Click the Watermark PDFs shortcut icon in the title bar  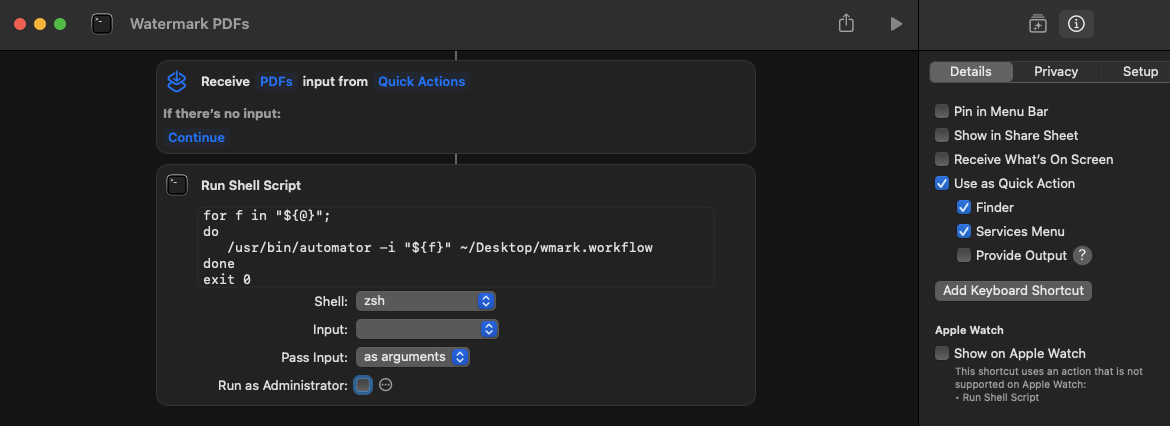pos(102,24)
